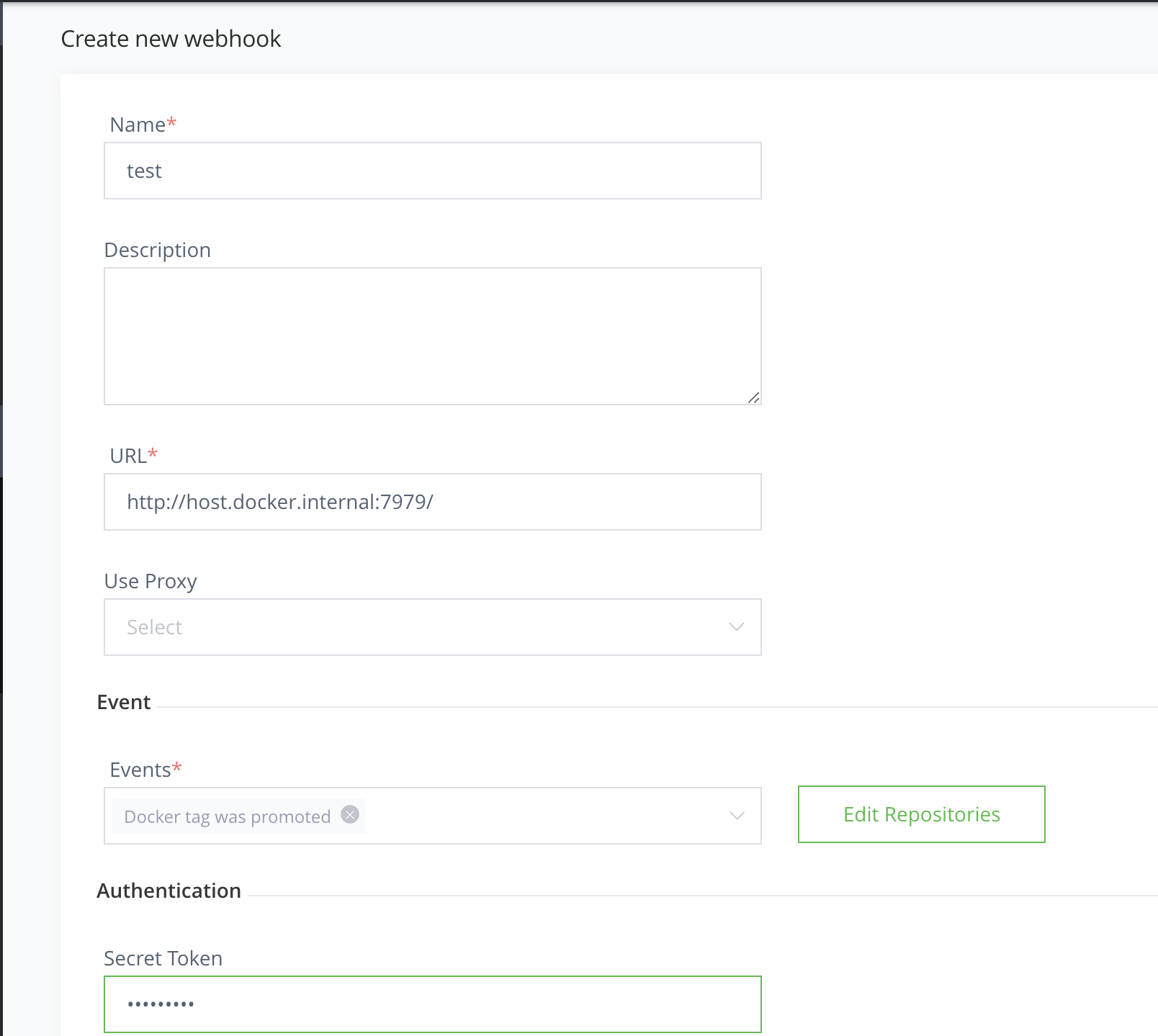Remove the "Docker tag was promoted" event chip

pyautogui.click(x=350, y=814)
